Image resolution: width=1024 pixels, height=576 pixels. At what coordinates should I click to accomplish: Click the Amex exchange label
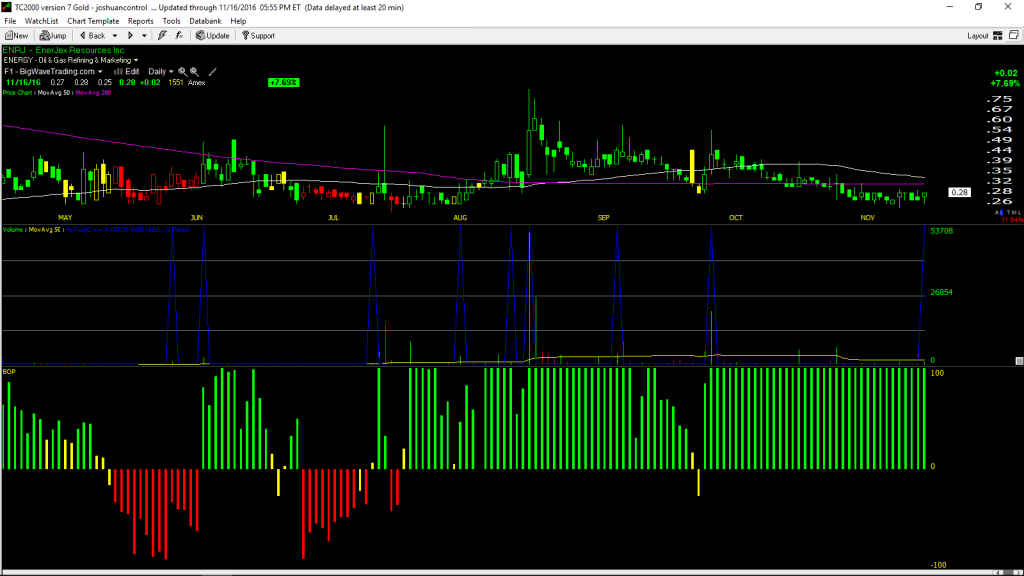click(197, 83)
